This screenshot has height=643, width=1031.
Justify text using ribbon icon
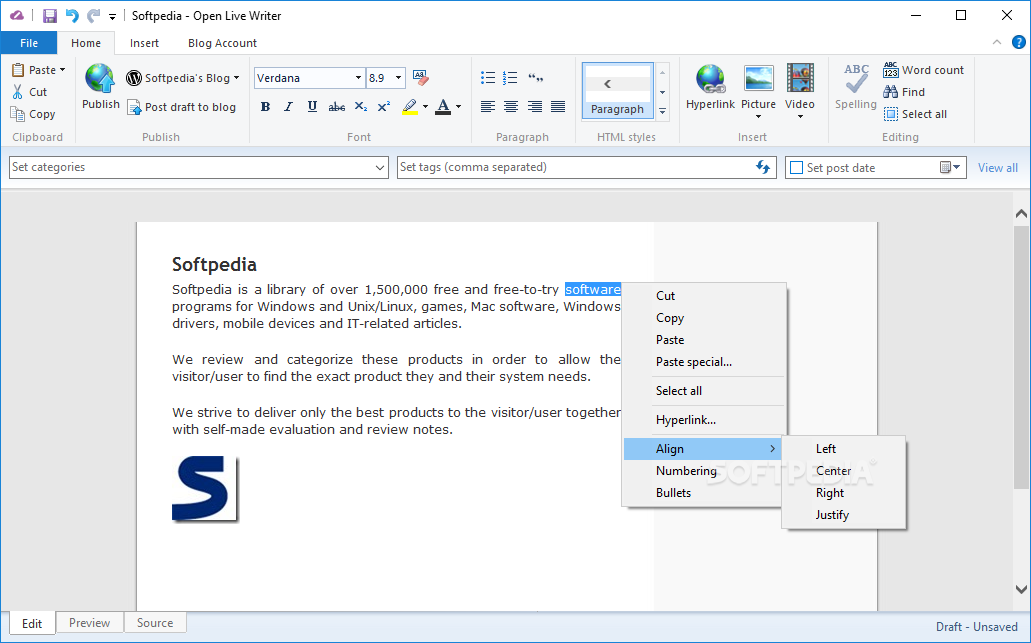coord(558,107)
